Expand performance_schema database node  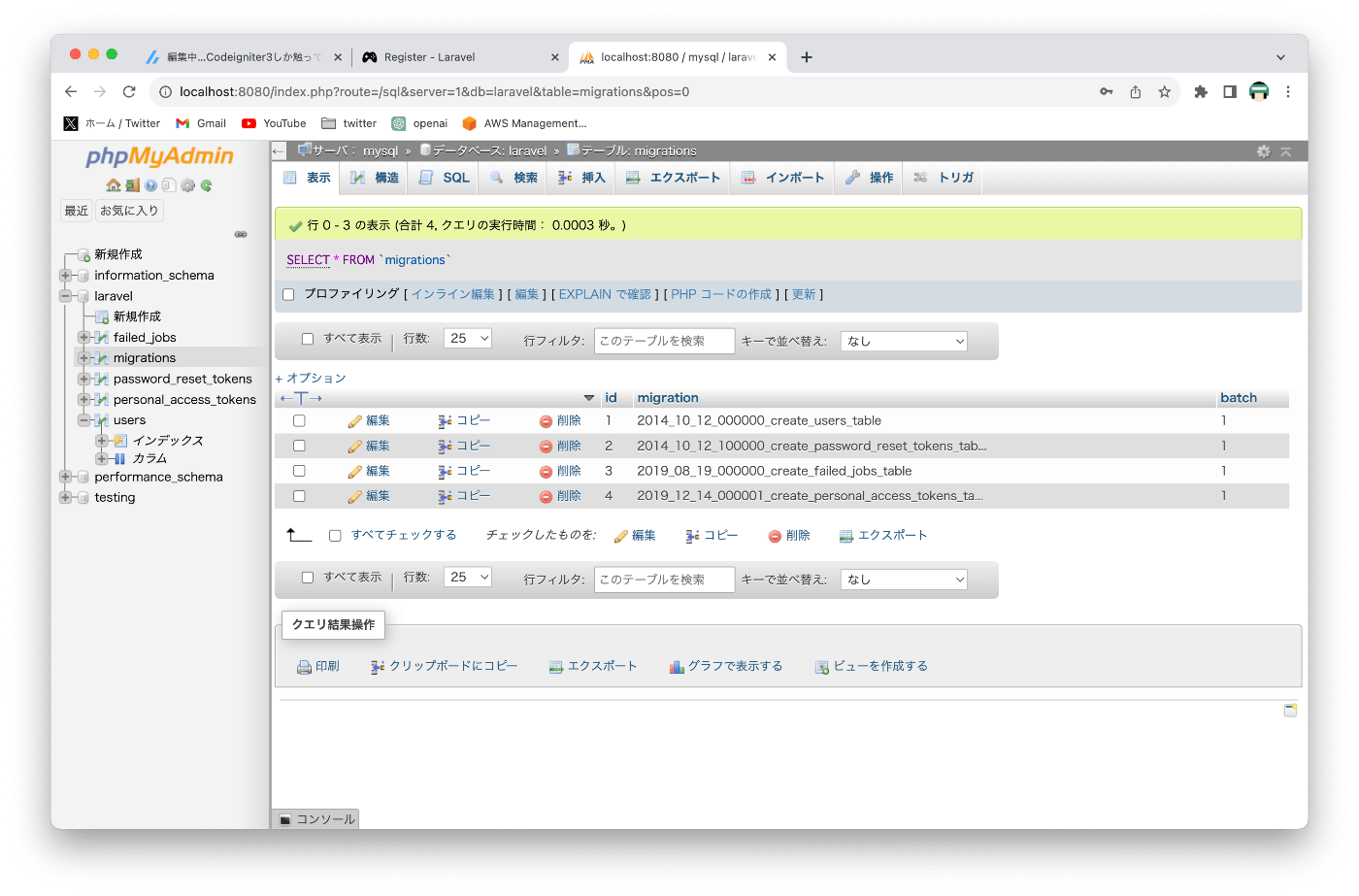(x=65, y=477)
